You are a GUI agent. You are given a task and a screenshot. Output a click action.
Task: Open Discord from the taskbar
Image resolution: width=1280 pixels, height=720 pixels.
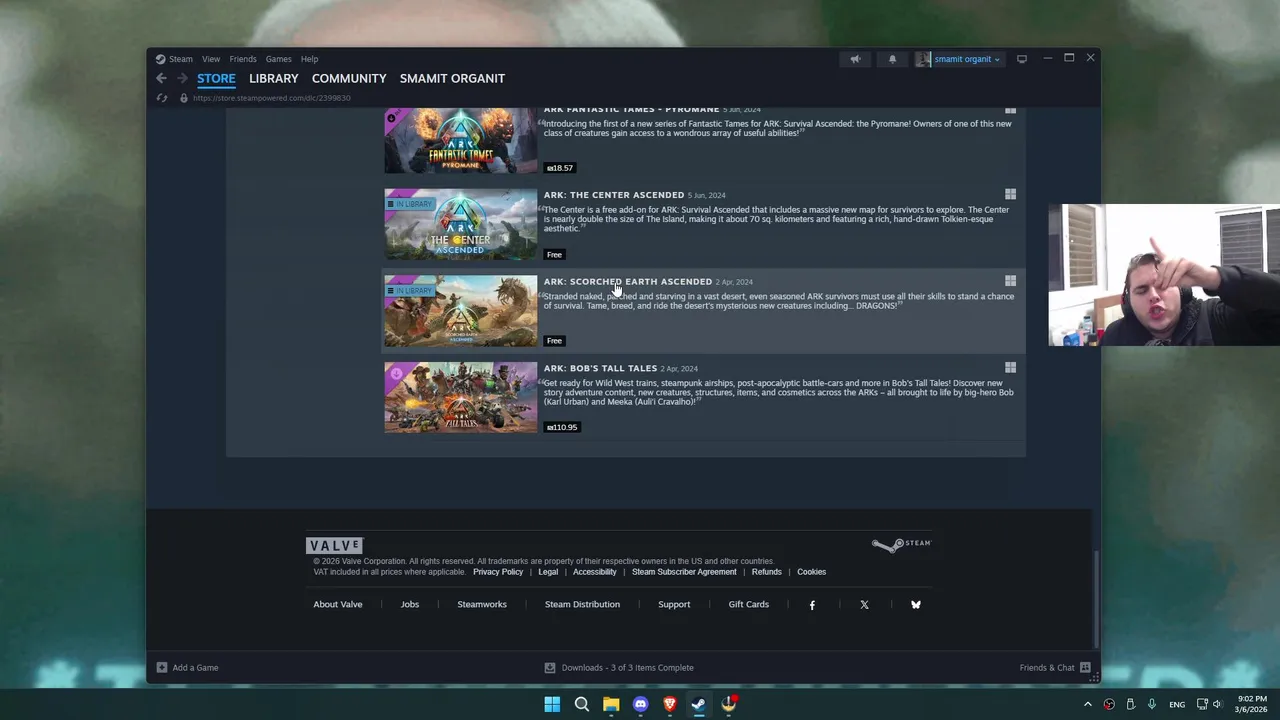pyautogui.click(x=640, y=704)
